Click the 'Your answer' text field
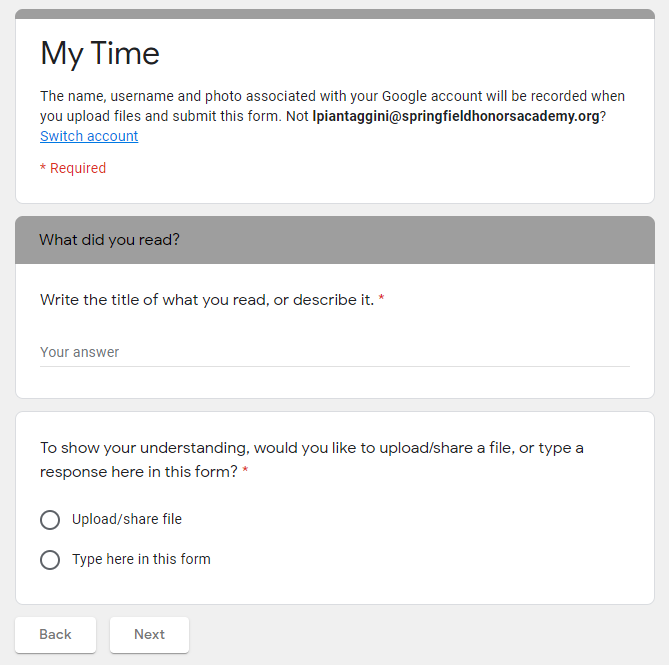The height and width of the screenshot is (665, 669). 334,352
